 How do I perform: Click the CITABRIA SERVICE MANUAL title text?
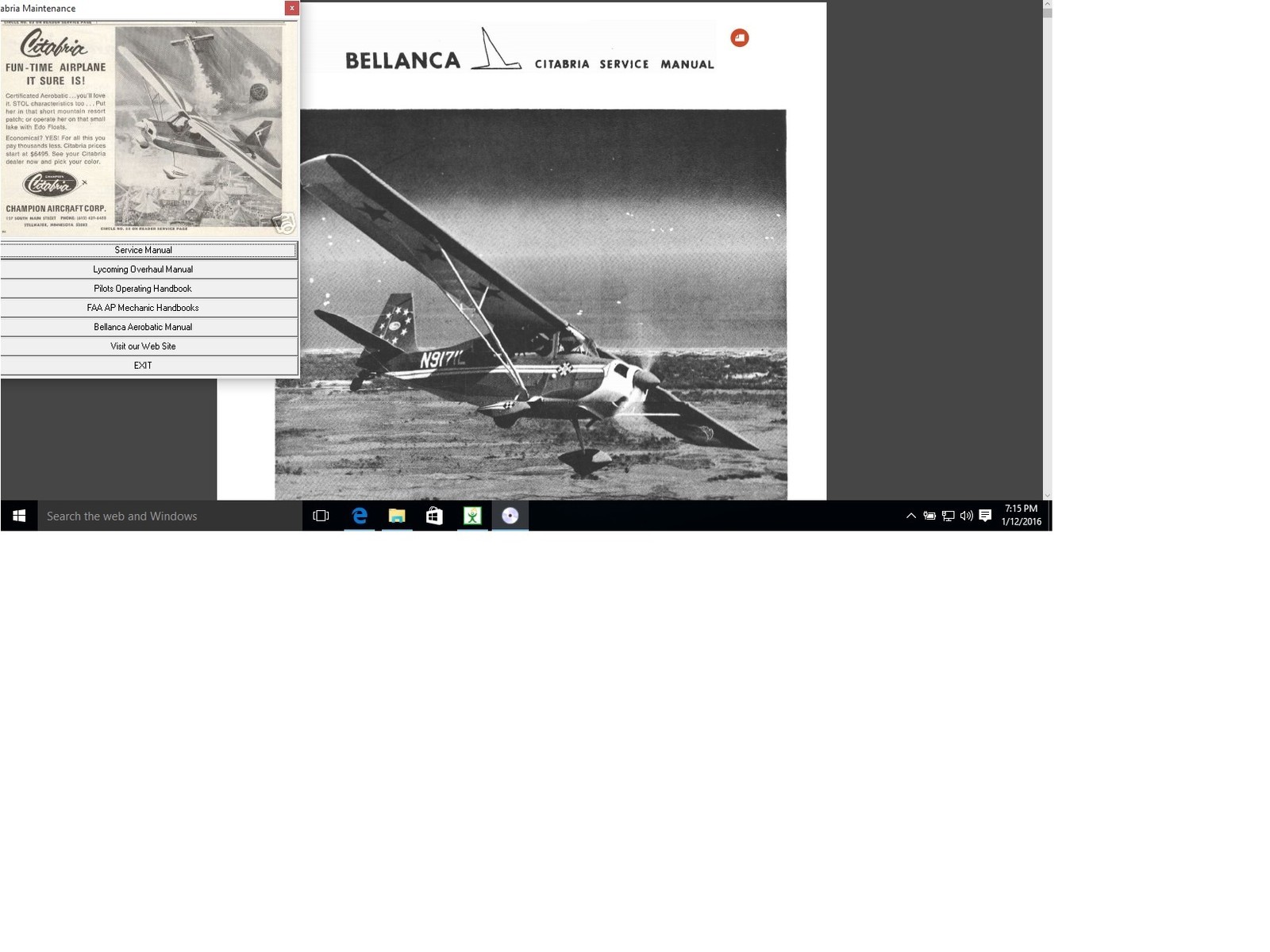[x=624, y=64]
